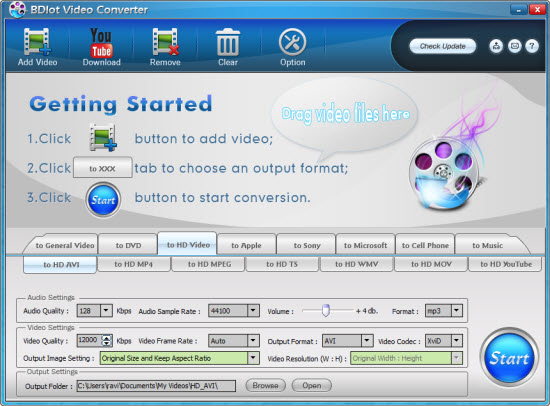The width and height of the screenshot is (550, 406).
Task: Open the Output Image Setting dropdown
Action: [x=253, y=358]
